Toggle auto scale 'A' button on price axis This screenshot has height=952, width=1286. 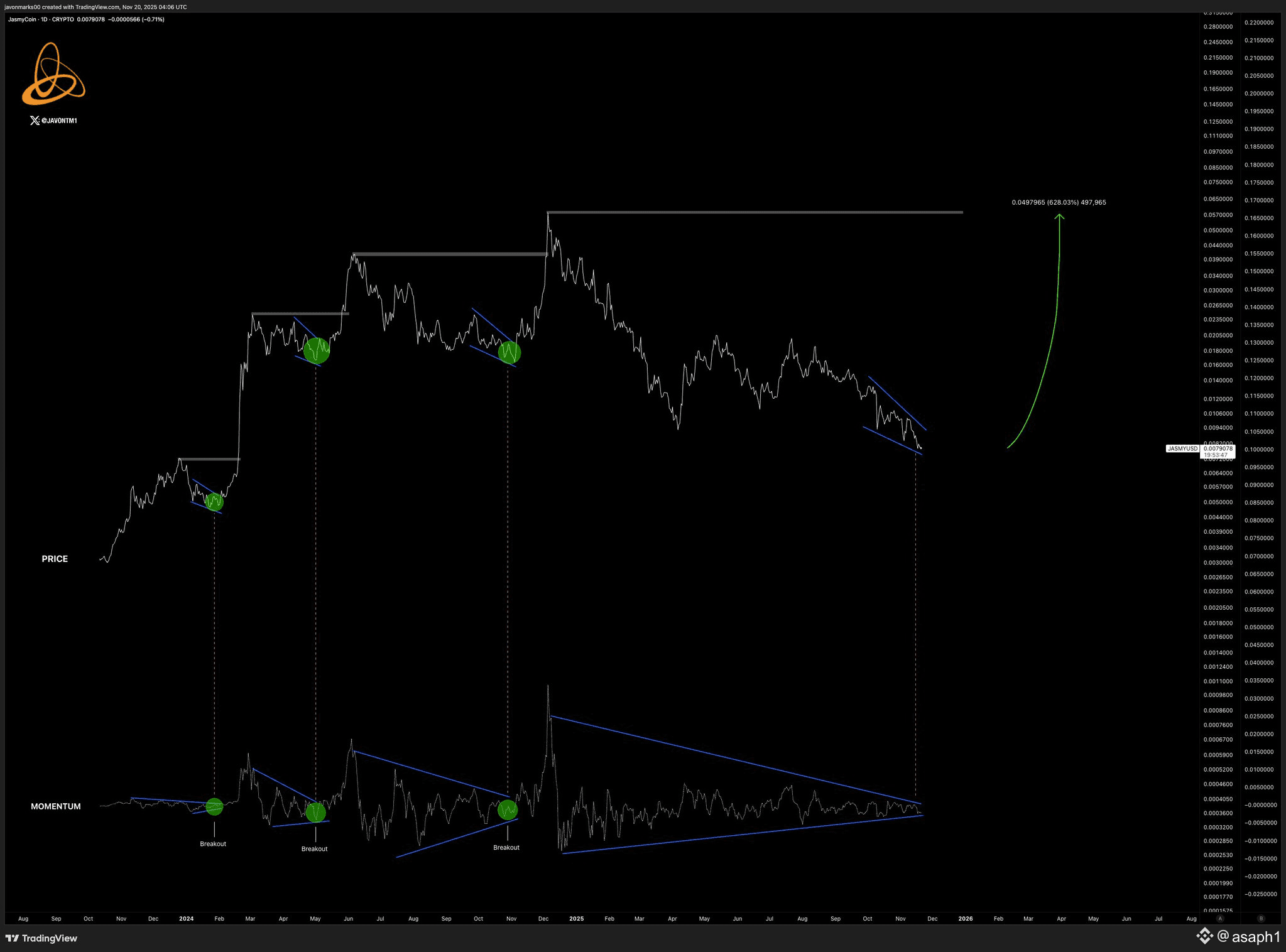1220,918
